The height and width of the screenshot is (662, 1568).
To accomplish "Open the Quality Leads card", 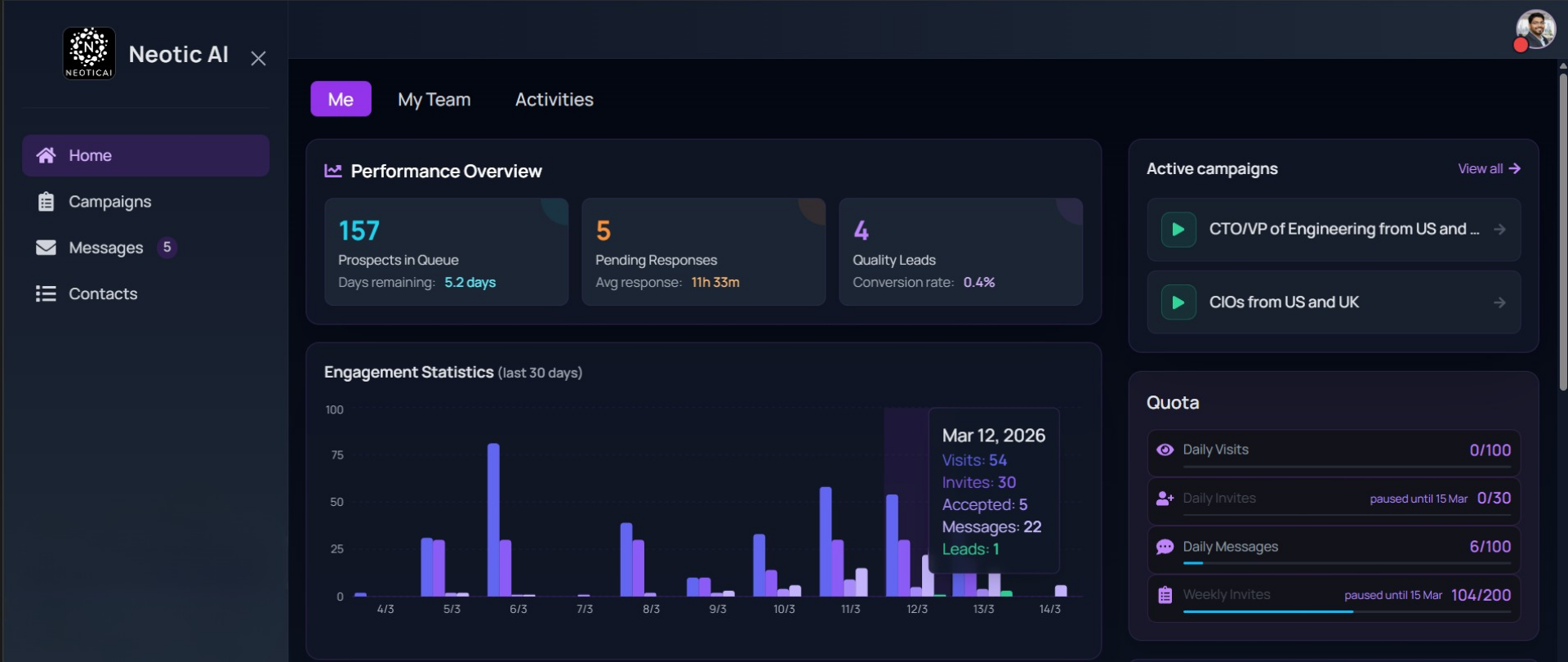I will 961,251.
